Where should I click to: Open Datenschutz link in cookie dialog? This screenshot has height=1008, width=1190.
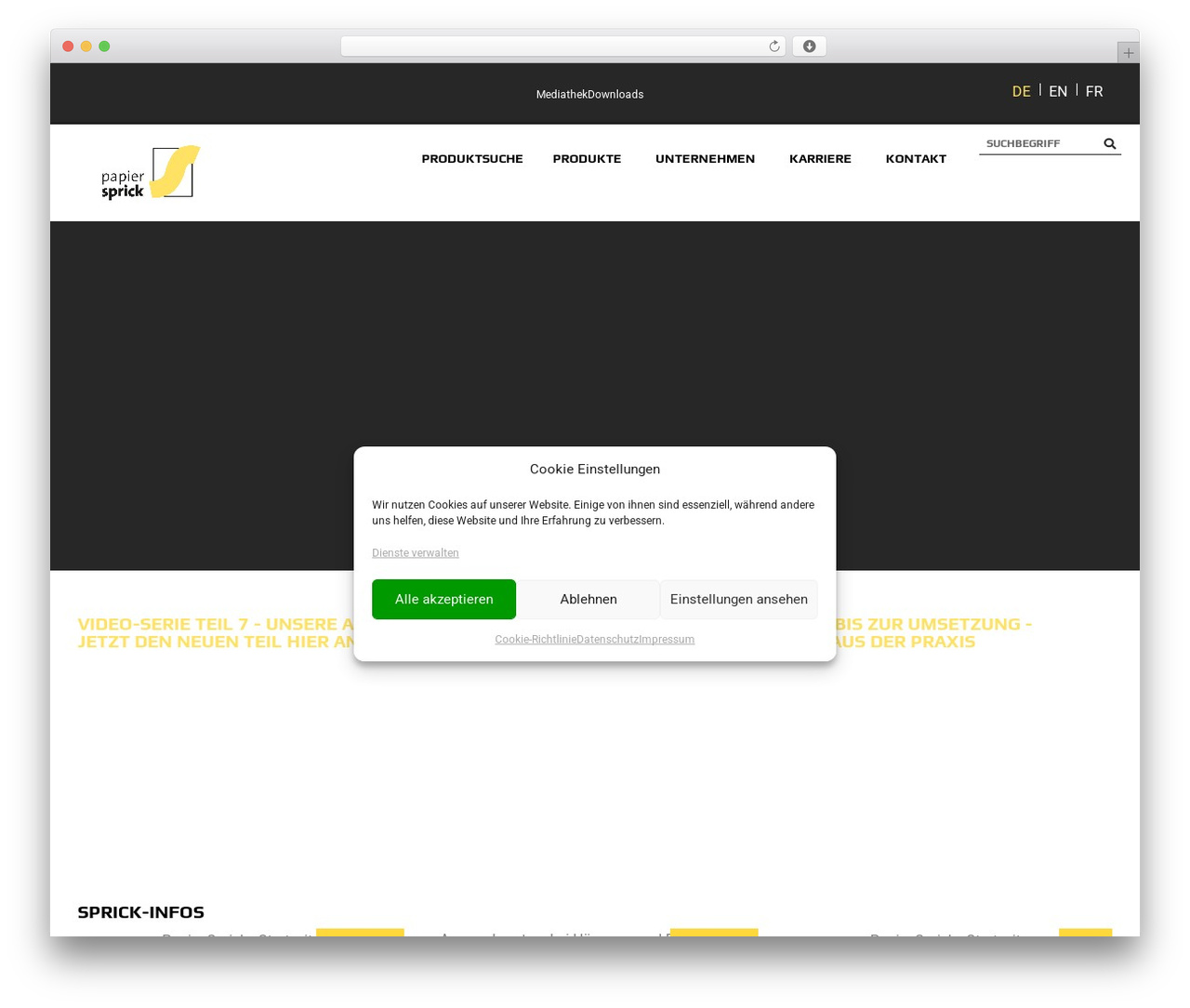coord(608,639)
